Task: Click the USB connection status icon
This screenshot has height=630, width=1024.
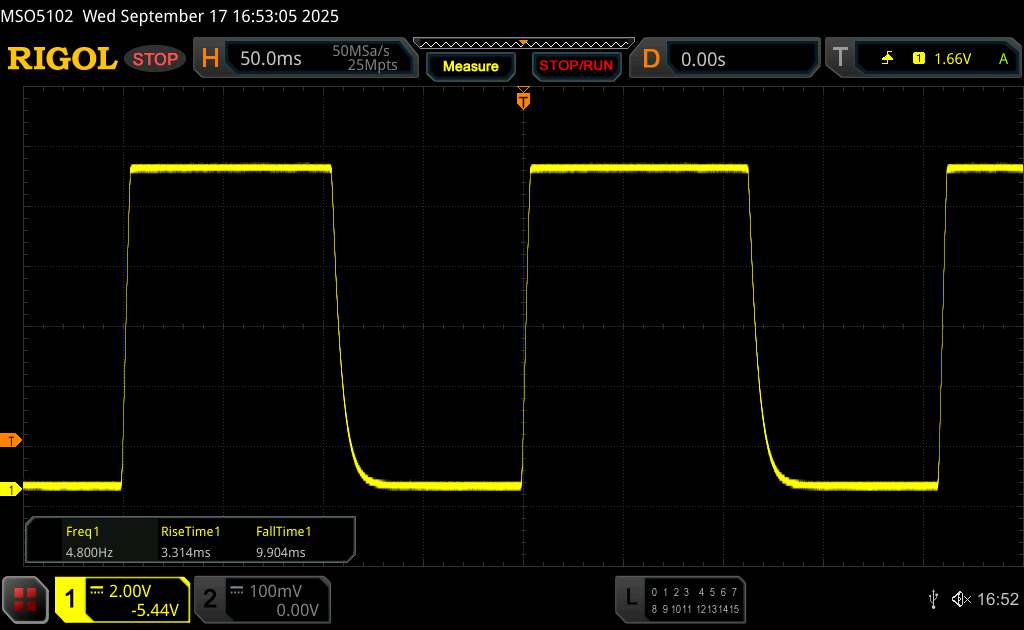Action: pyautogui.click(x=933, y=599)
